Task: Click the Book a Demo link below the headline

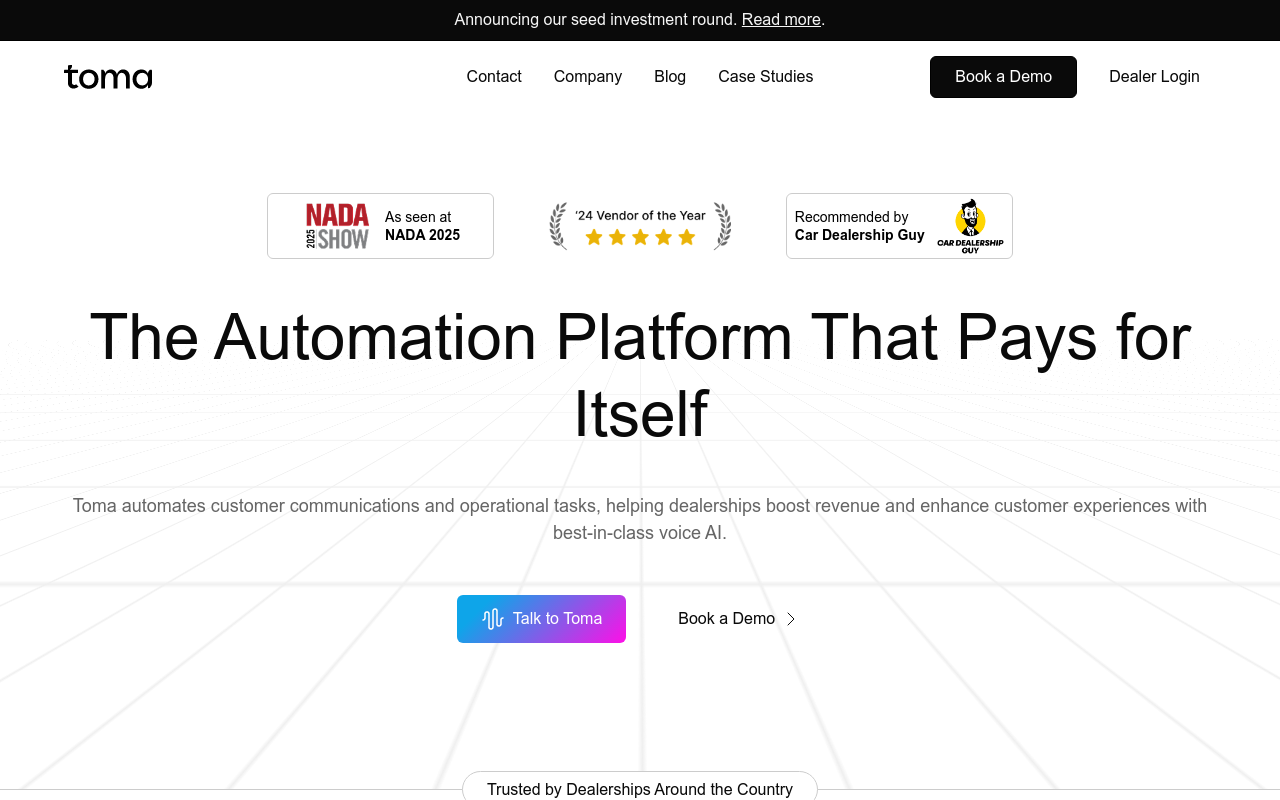Action: coord(736,619)
